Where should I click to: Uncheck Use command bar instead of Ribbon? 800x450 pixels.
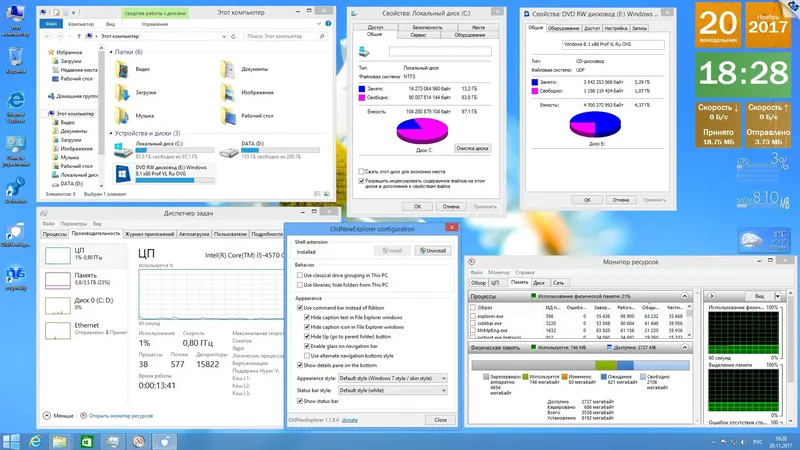(x=300, y=308)
